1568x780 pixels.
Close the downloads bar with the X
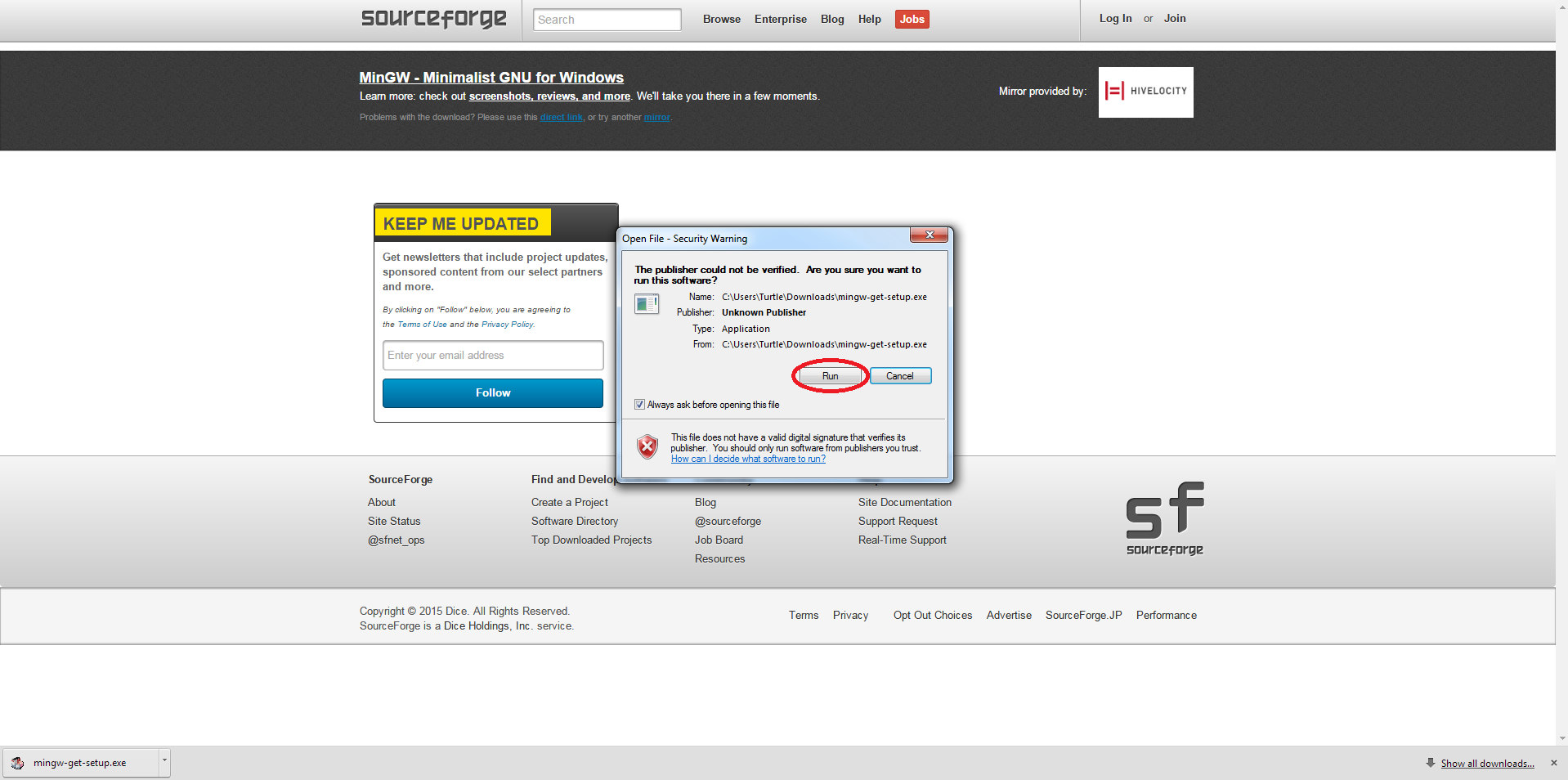point(1554,763)
